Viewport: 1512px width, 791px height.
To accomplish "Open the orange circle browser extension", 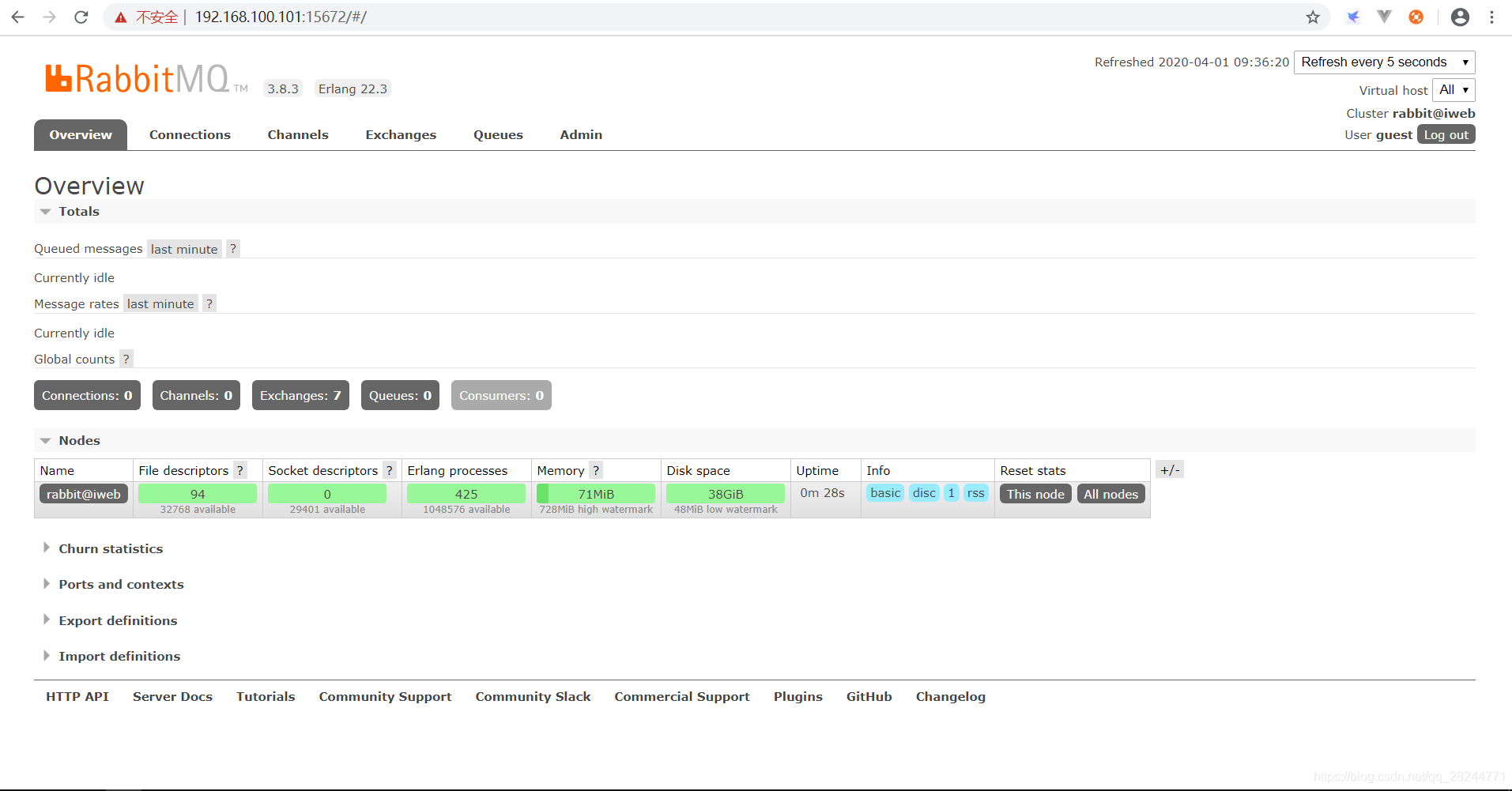I will (1416, 17).
